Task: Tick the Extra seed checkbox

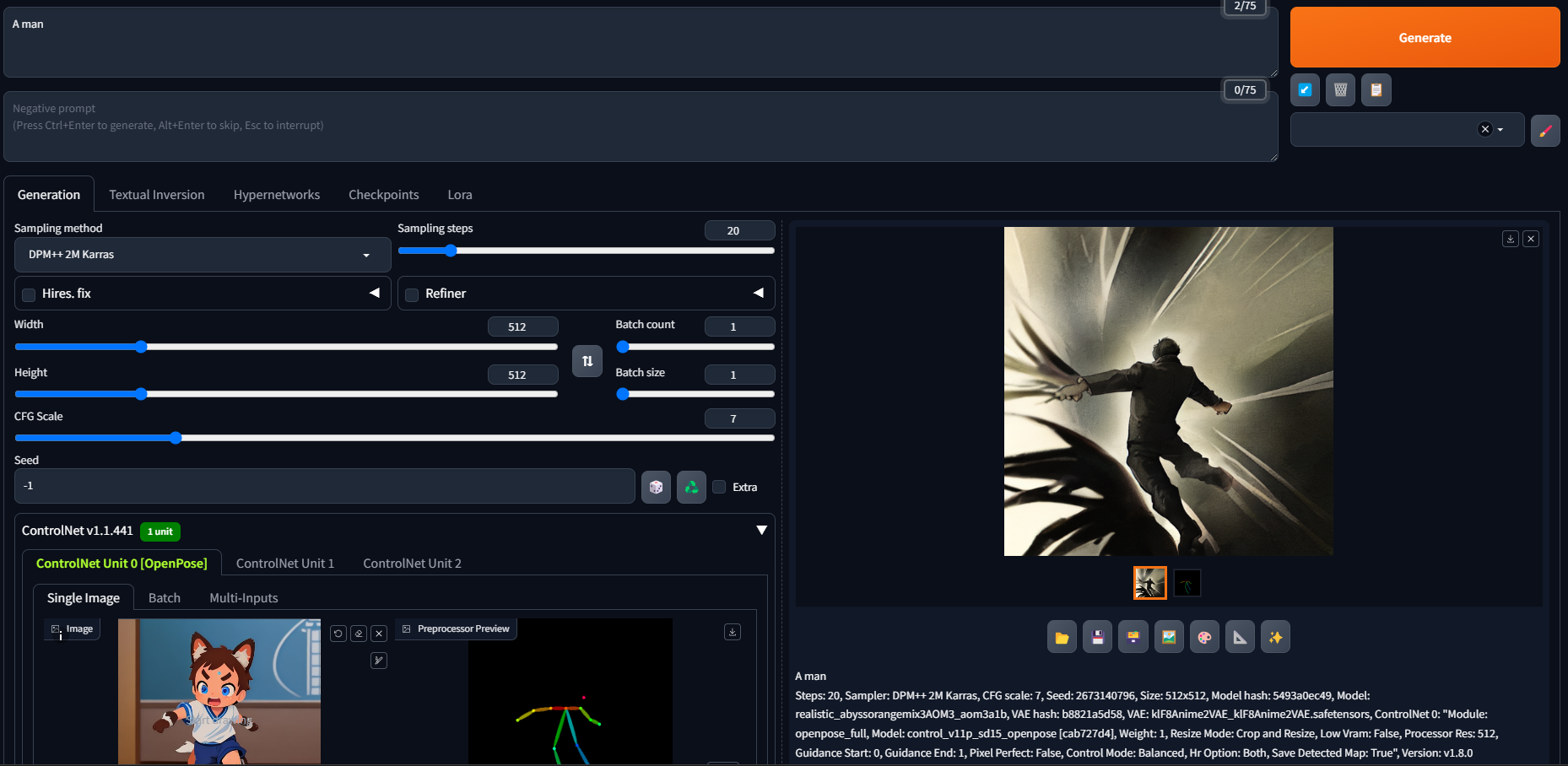Action: click(x=719, y=487)
